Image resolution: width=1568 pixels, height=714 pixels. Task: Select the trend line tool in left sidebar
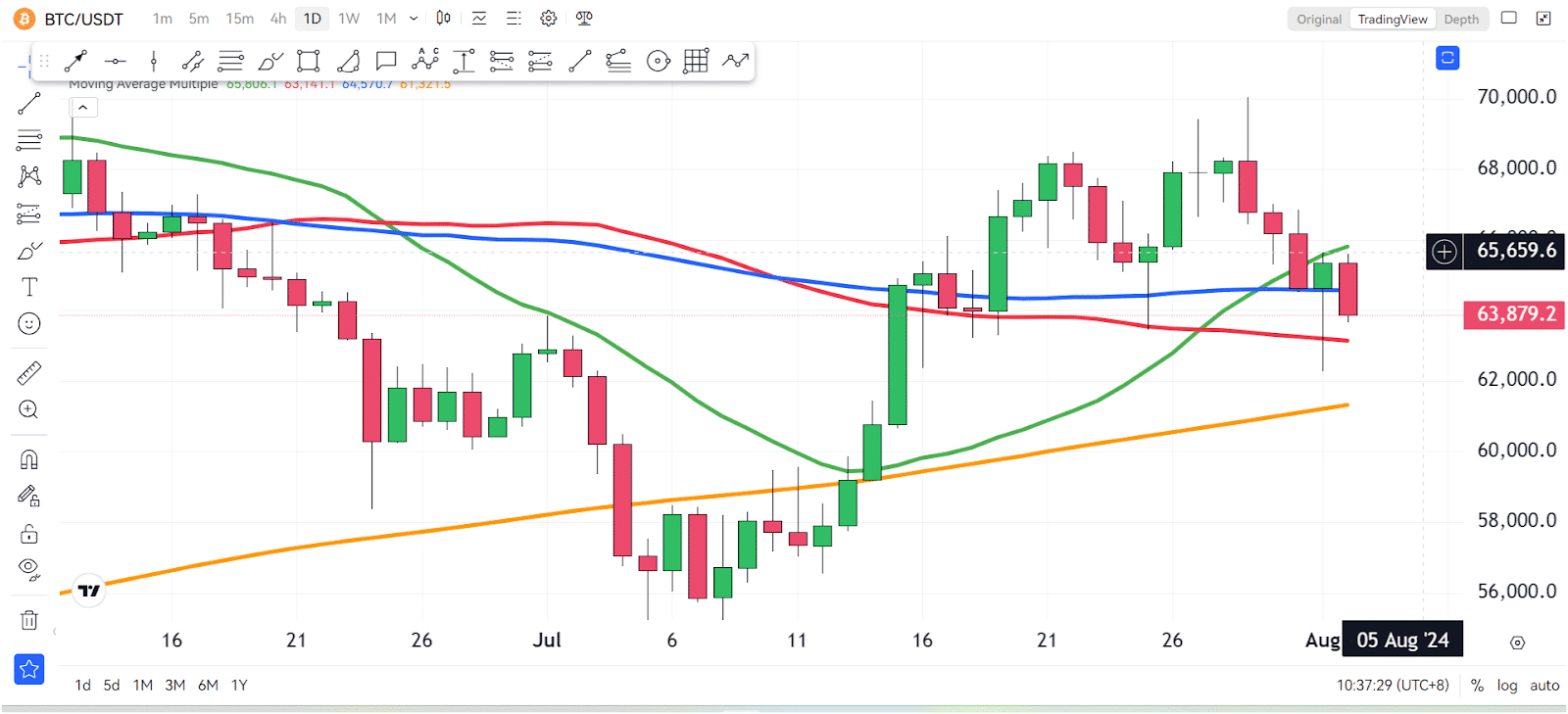point(29,103)
